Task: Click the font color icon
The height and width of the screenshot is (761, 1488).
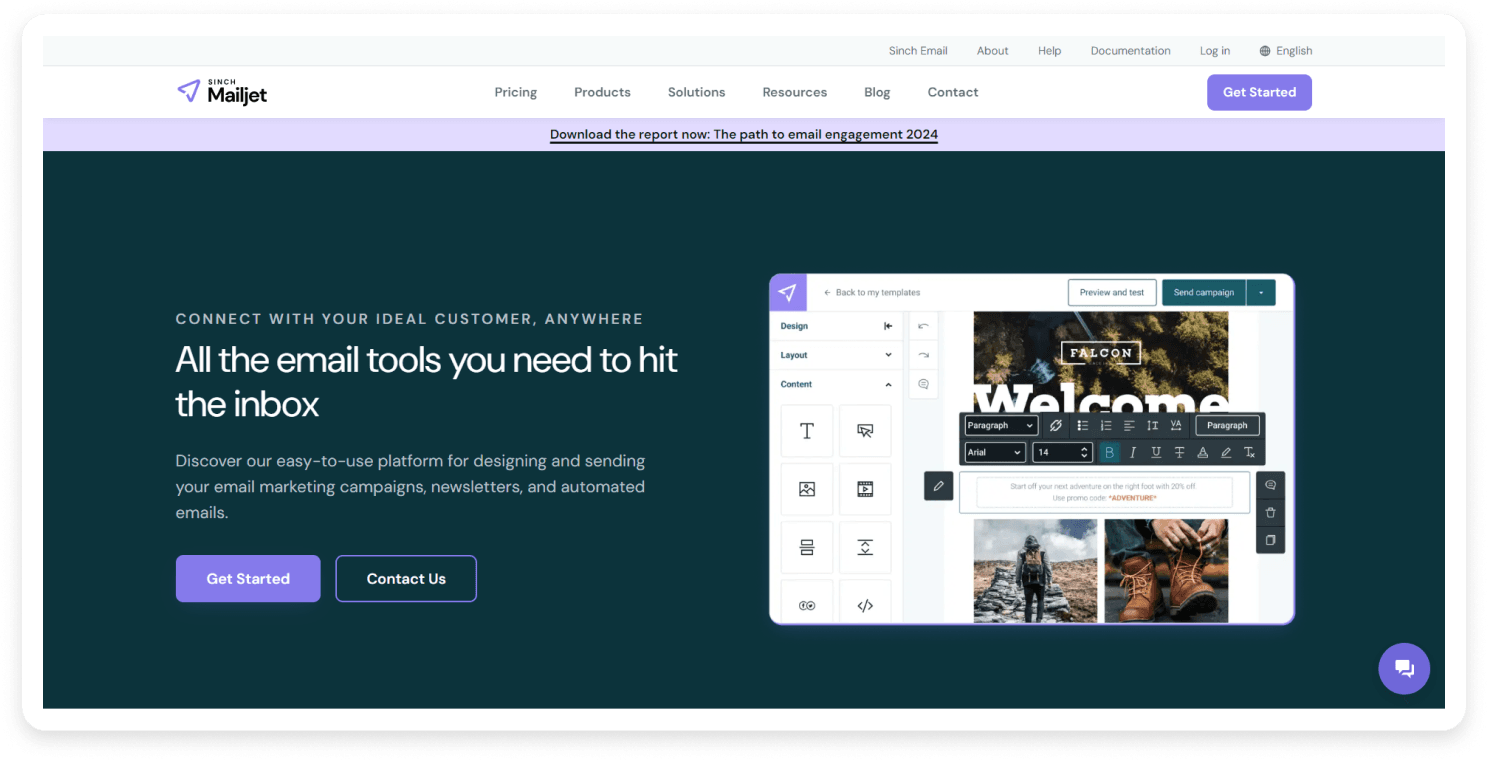Action: point(1203,453)
